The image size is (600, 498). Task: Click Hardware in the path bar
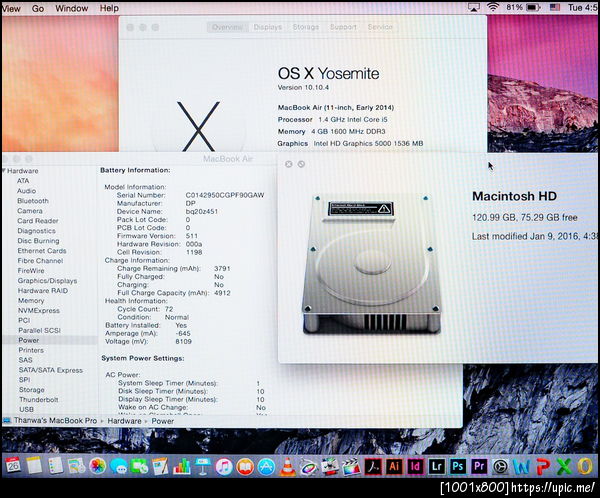(x=124, y=421)
